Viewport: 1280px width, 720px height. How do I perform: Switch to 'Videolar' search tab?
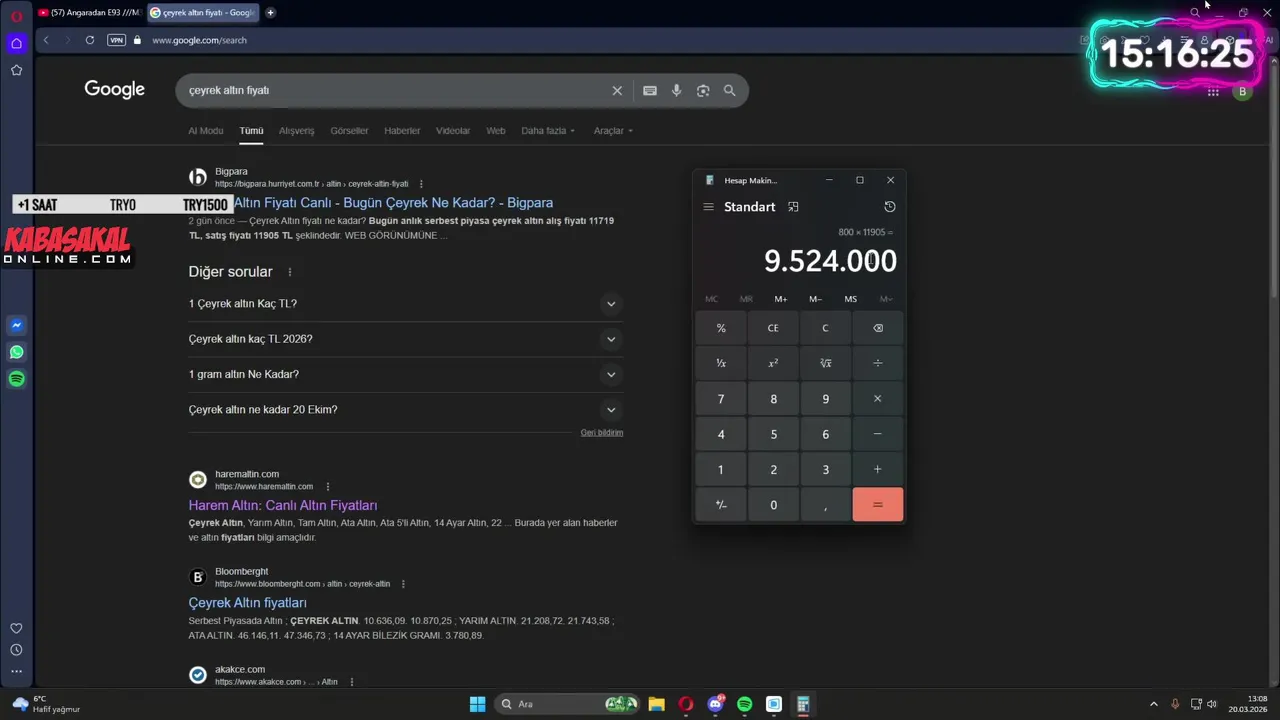[x=453, y=131]
